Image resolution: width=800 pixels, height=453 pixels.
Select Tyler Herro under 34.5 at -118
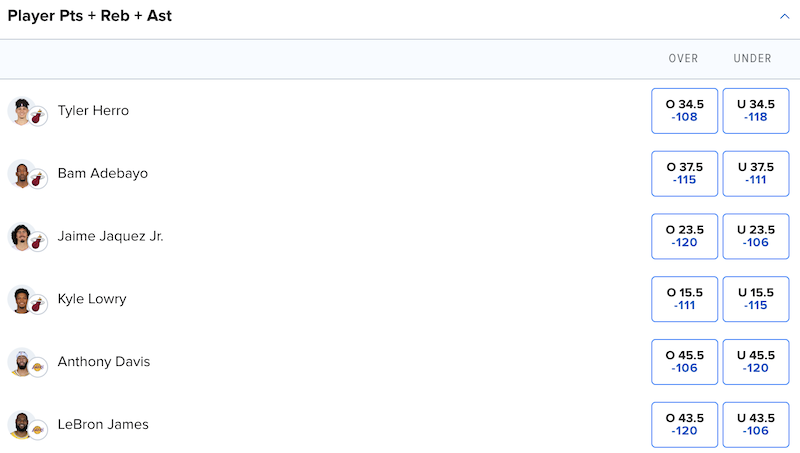coord(756,111)
